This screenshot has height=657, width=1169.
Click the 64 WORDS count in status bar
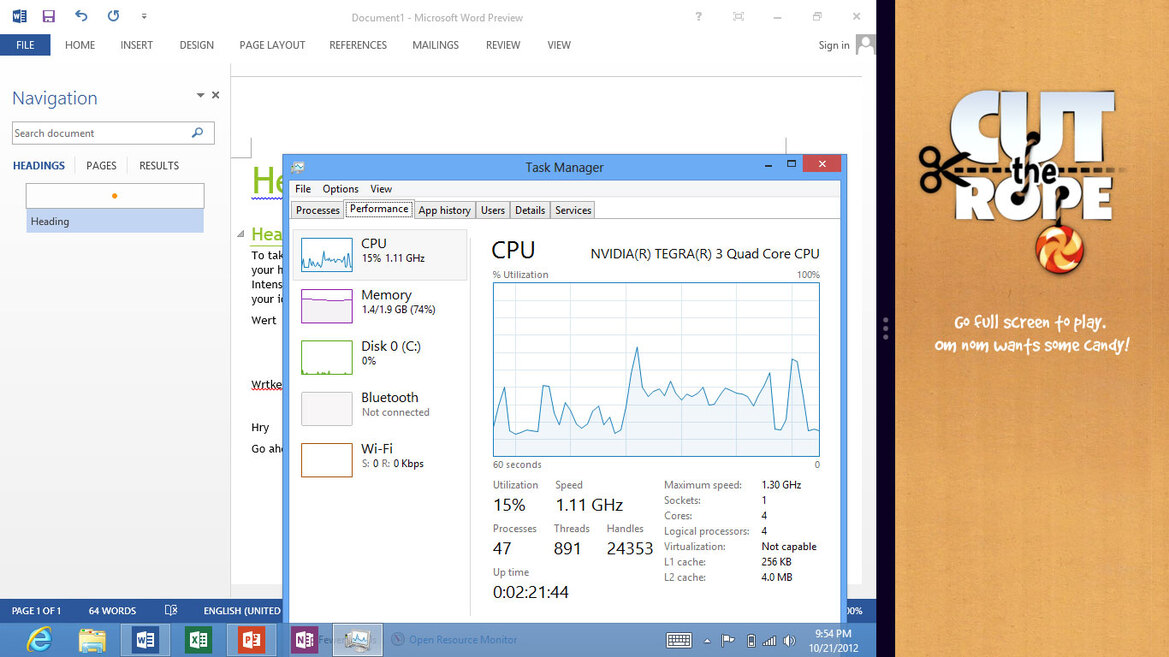(112, 611)
